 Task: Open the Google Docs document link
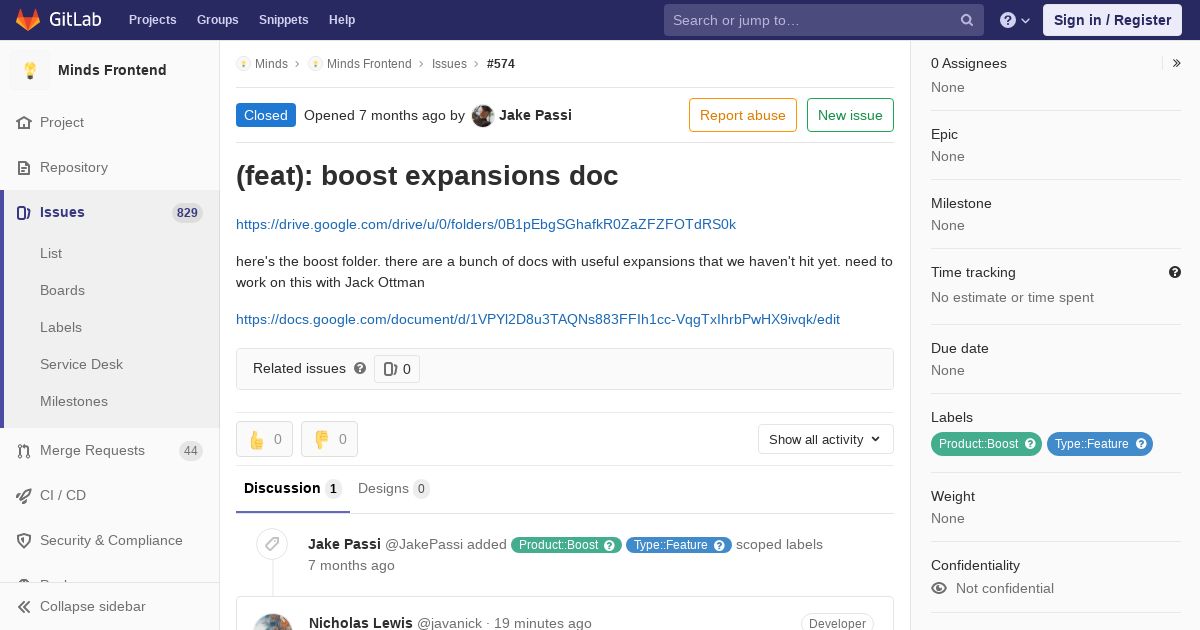(x=538, y=319)
